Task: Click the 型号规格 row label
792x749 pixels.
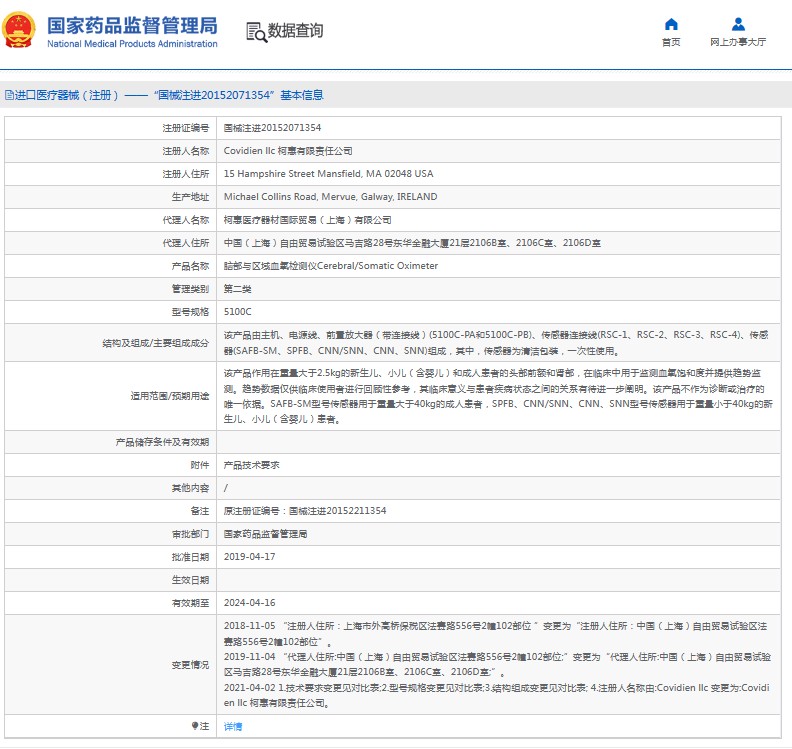Action: [190, 312]
